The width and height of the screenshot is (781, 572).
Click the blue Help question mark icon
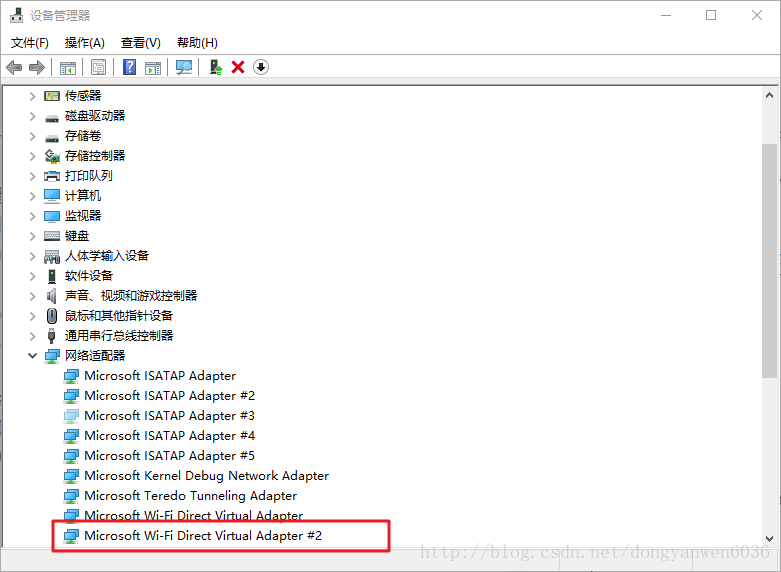click(x=130, y=67)
